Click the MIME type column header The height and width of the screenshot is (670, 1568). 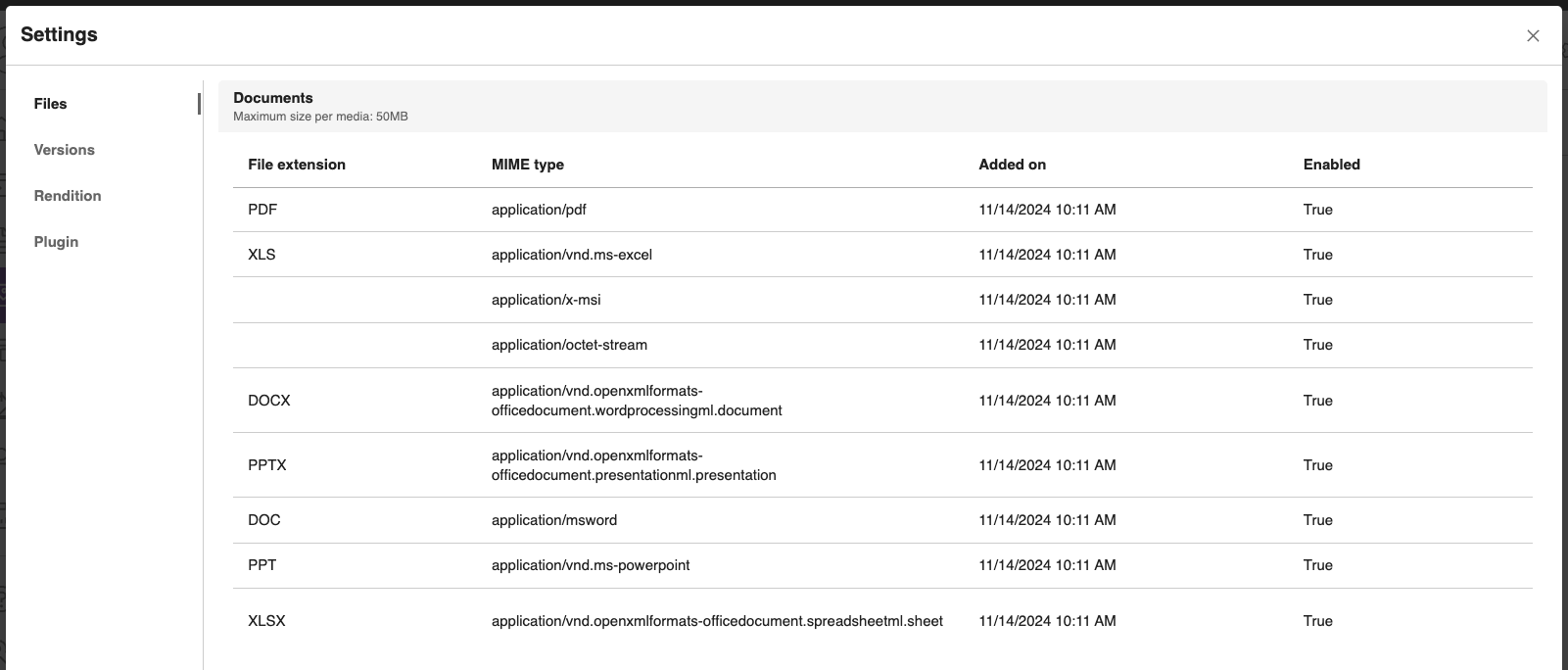528,165
